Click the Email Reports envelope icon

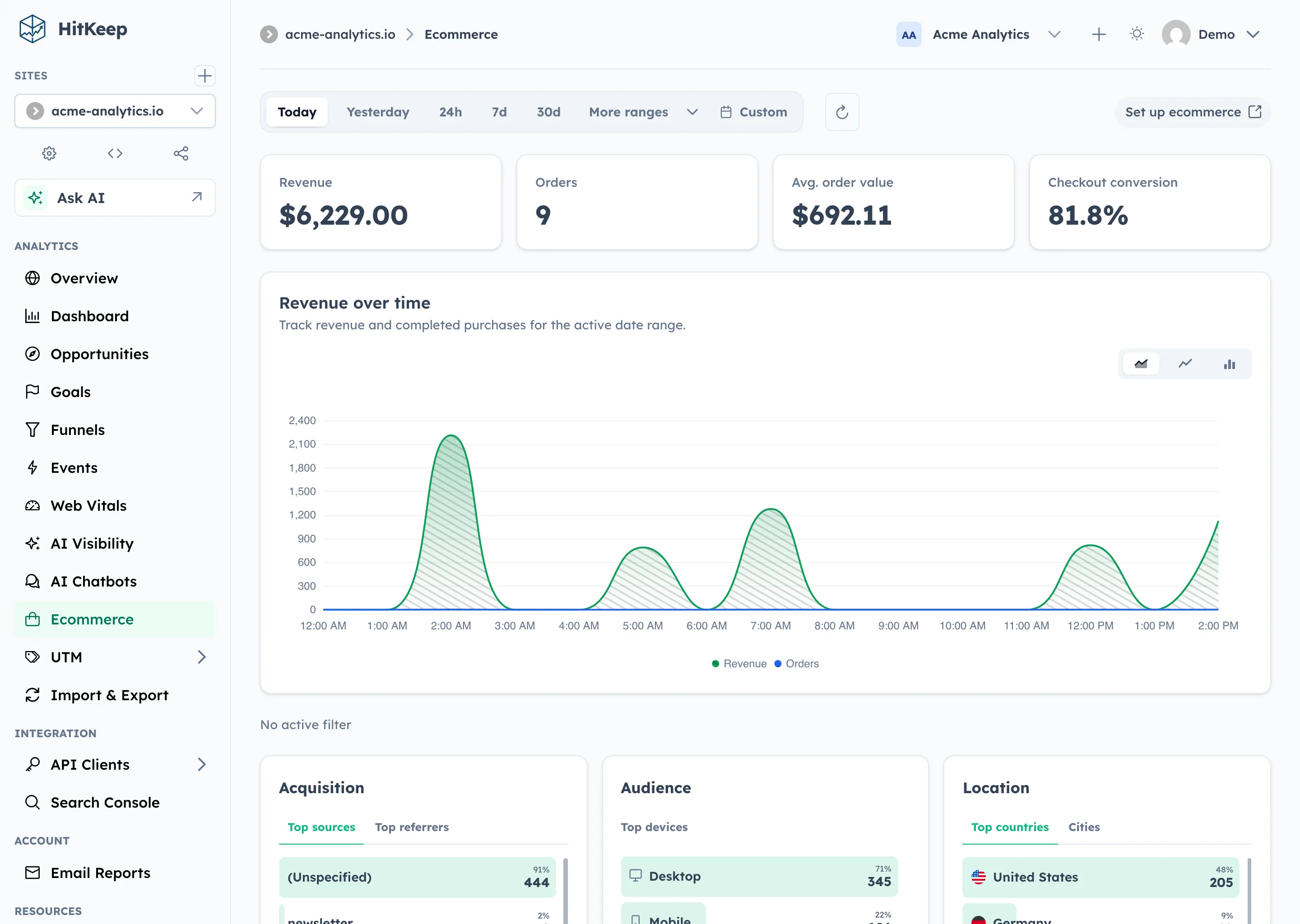pyautogui.click(x=32, y=873)
